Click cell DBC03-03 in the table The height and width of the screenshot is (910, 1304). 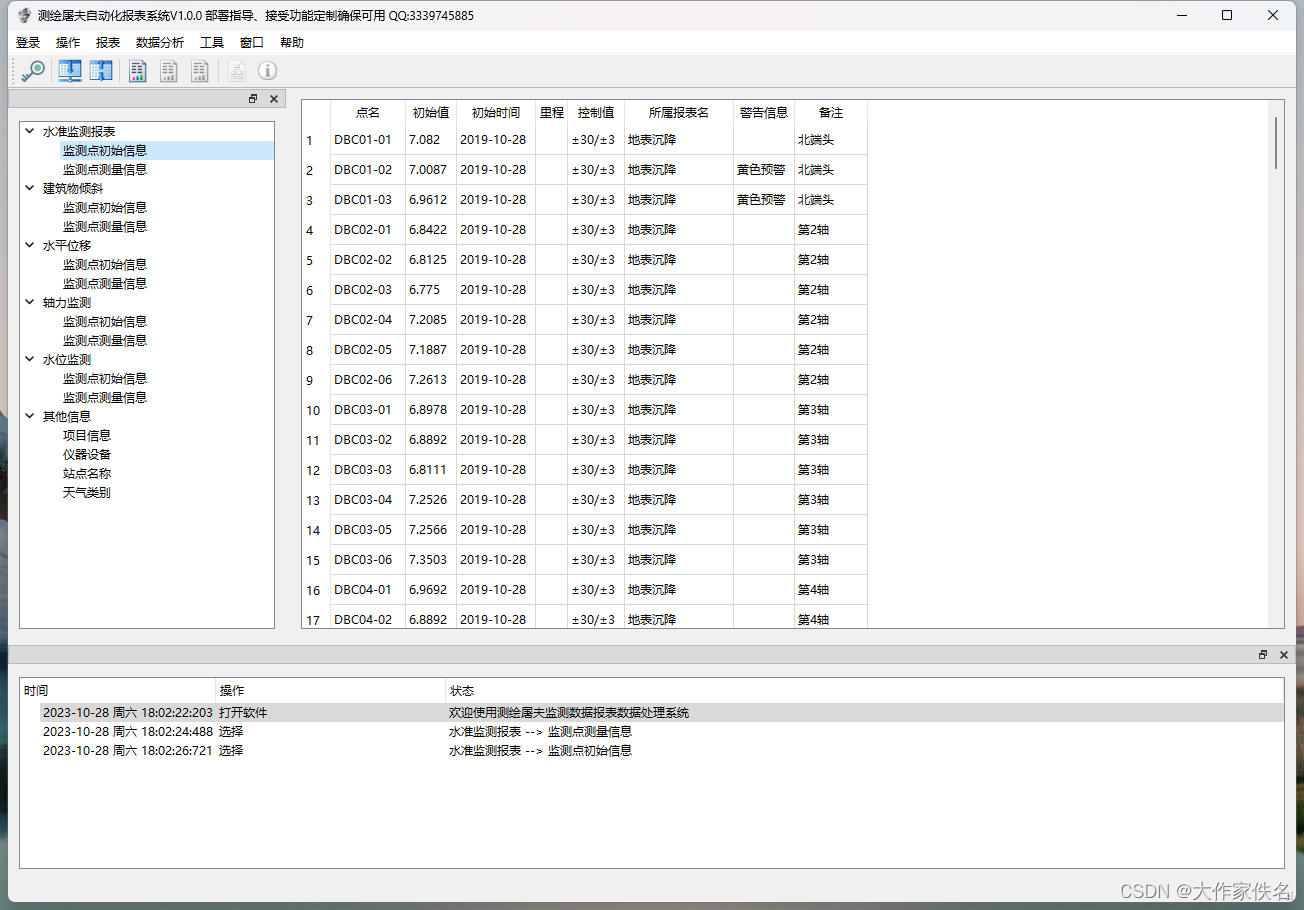[368, 470]
